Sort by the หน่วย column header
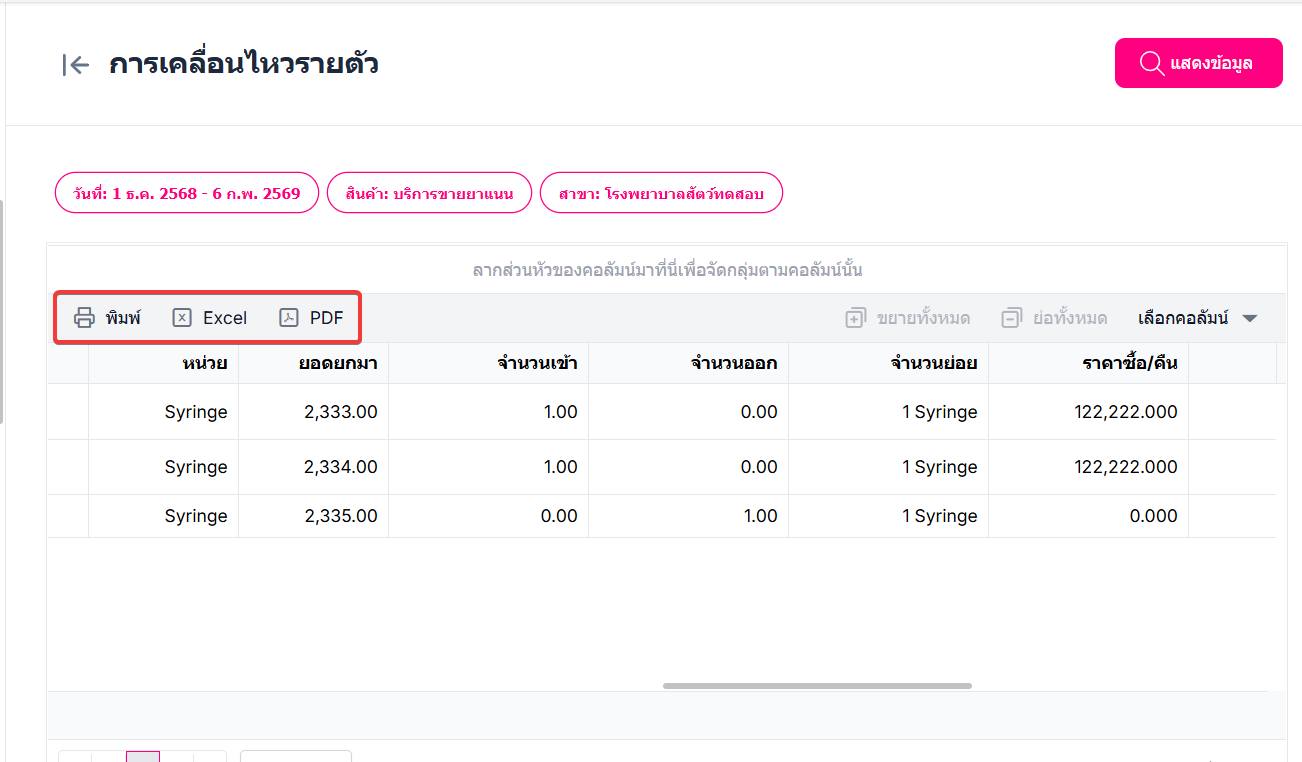The height and width of the screenshot is (762, 1302). (x=205, y=363)
